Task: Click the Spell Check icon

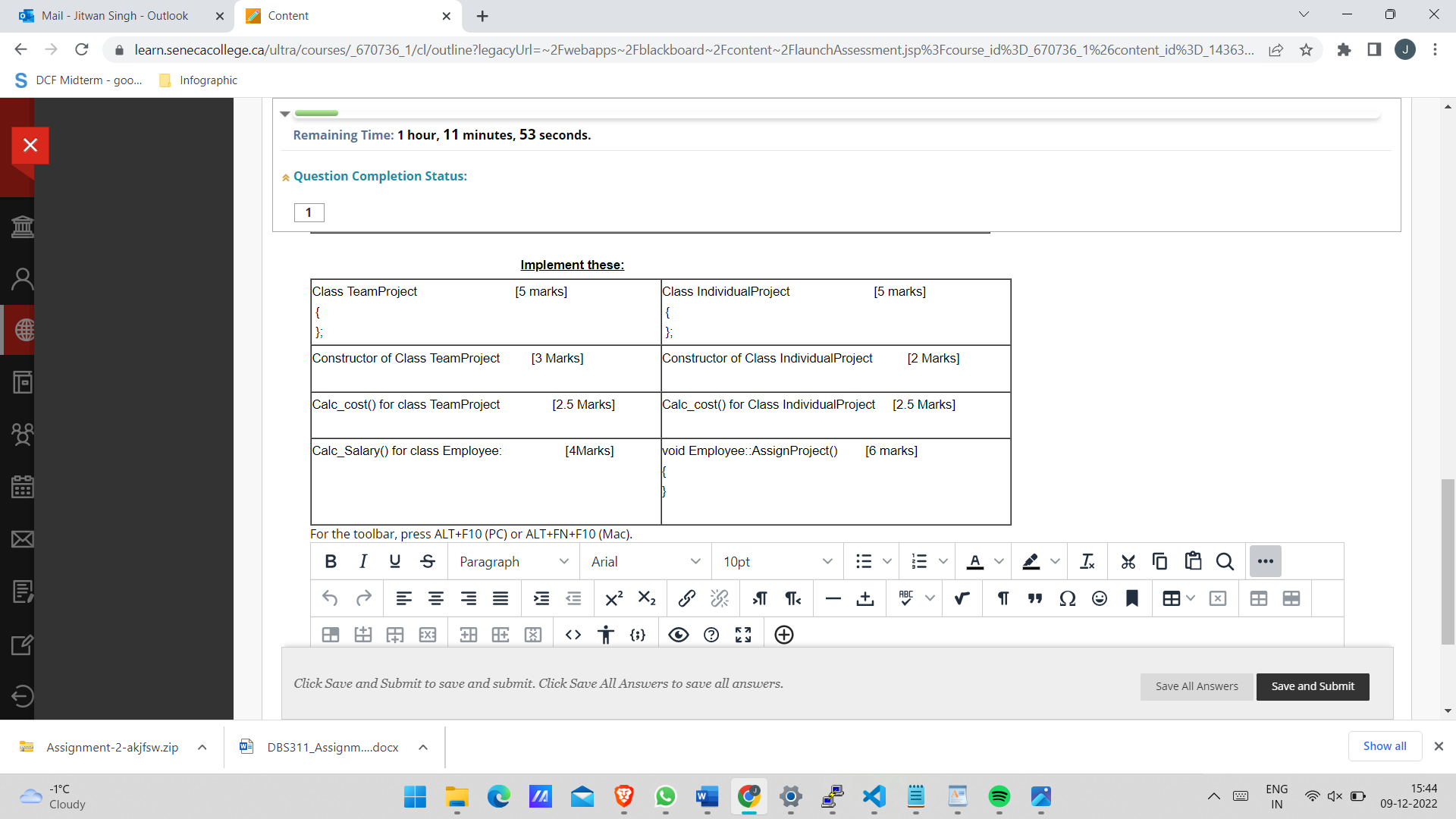Action: (x=902, y=597)
